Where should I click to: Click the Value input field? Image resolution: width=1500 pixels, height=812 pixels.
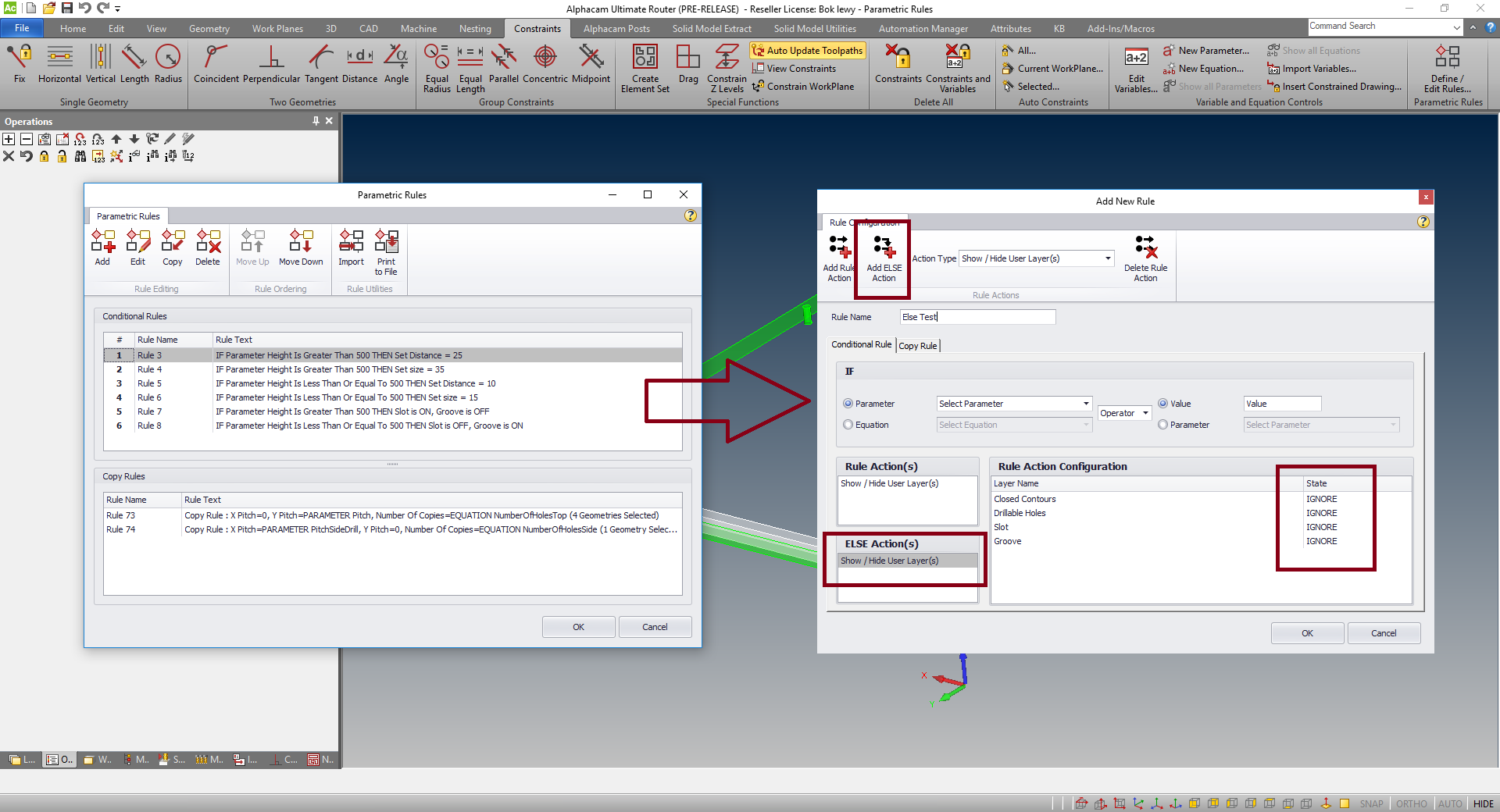click(1282, 404)
